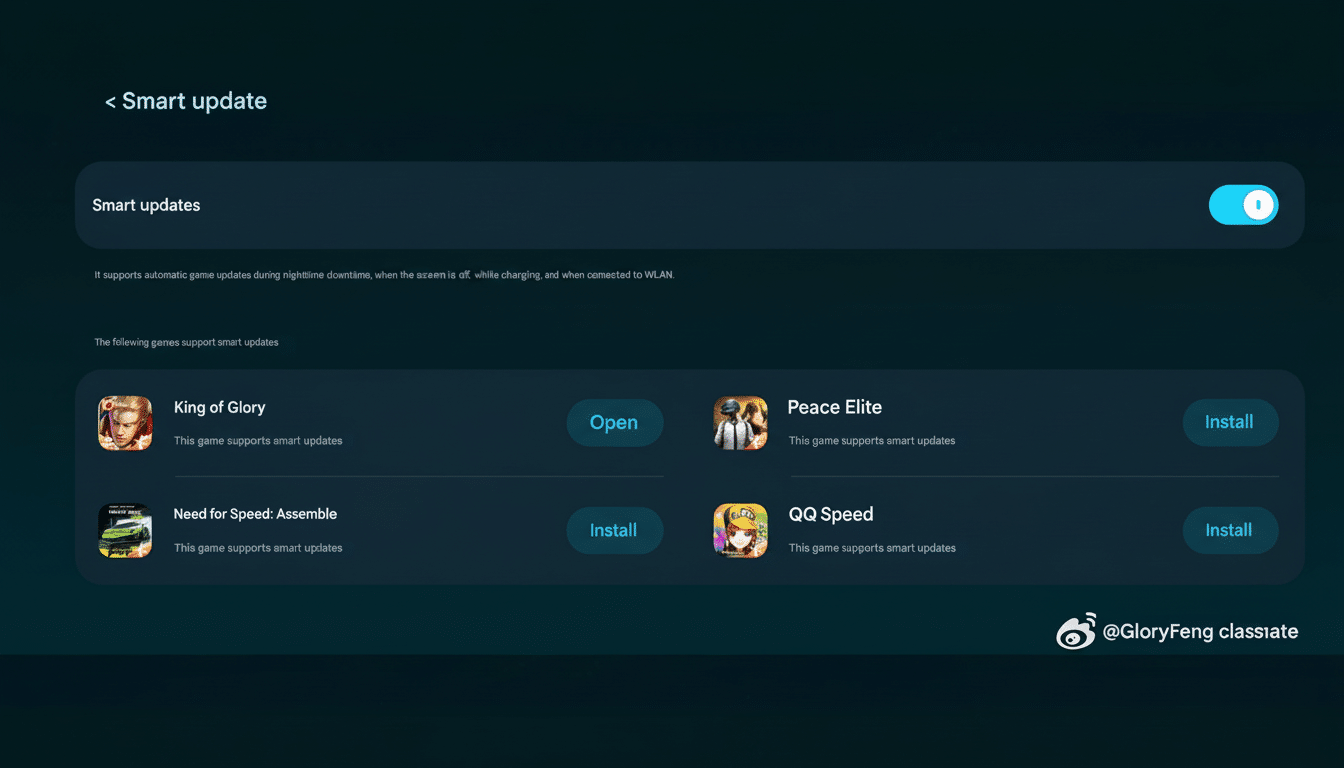This screenshot has height=768, width=1344.
Task: Select the Peace Elite title text
Action: click(x=834, y=407)
